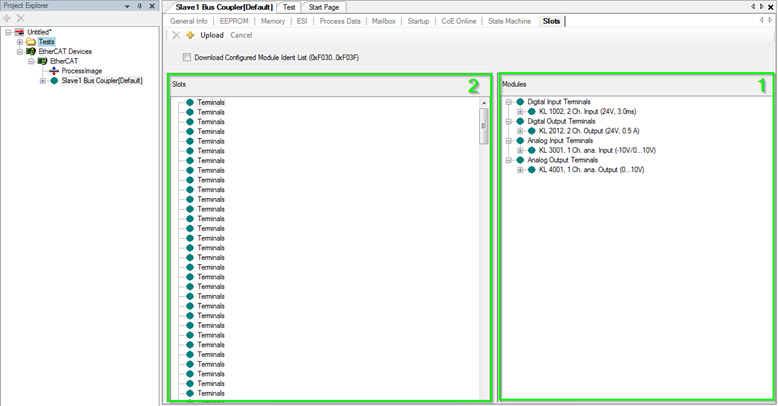Click the remove X icon beside Upload
The width and height of the screenshot is (778, 406).
click(x=176, y=35)
